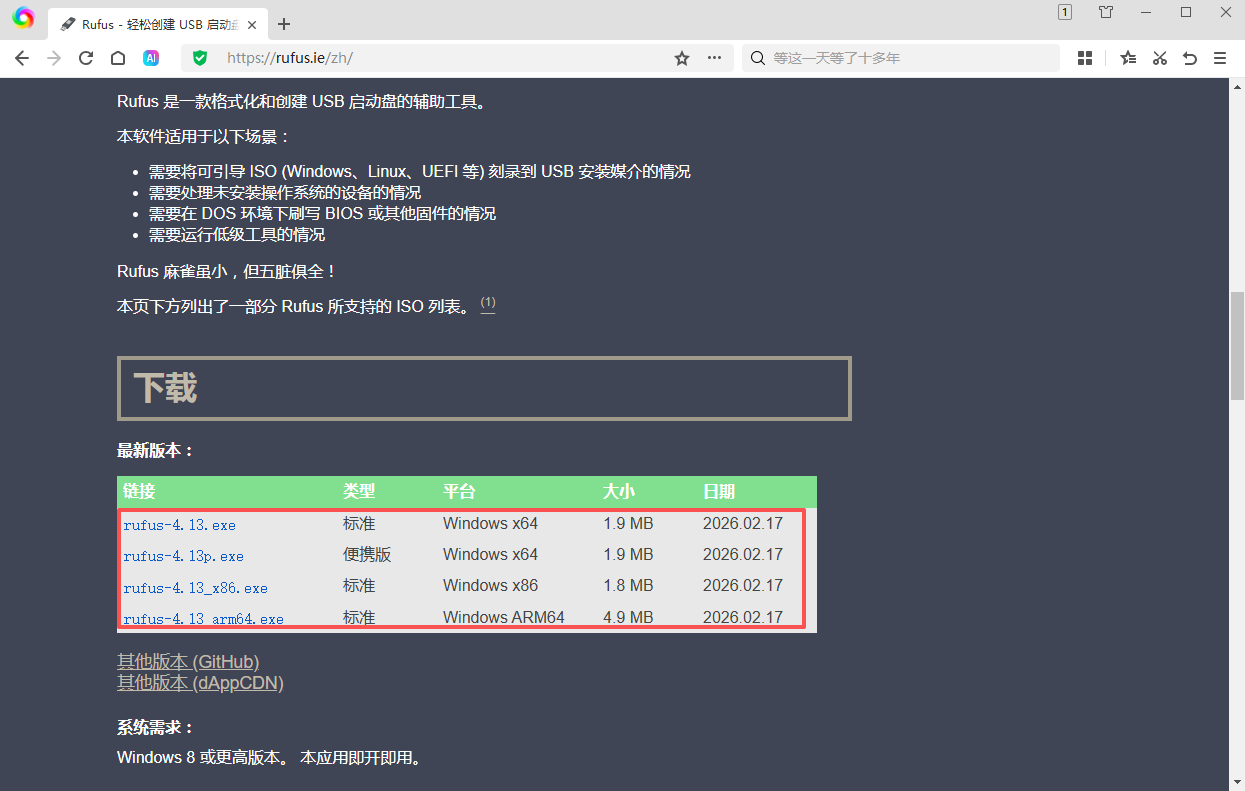Download rufus-4.13.exe
This screenshot has width=1245, height=791.
pyautogui.click(x=179, y=524)
